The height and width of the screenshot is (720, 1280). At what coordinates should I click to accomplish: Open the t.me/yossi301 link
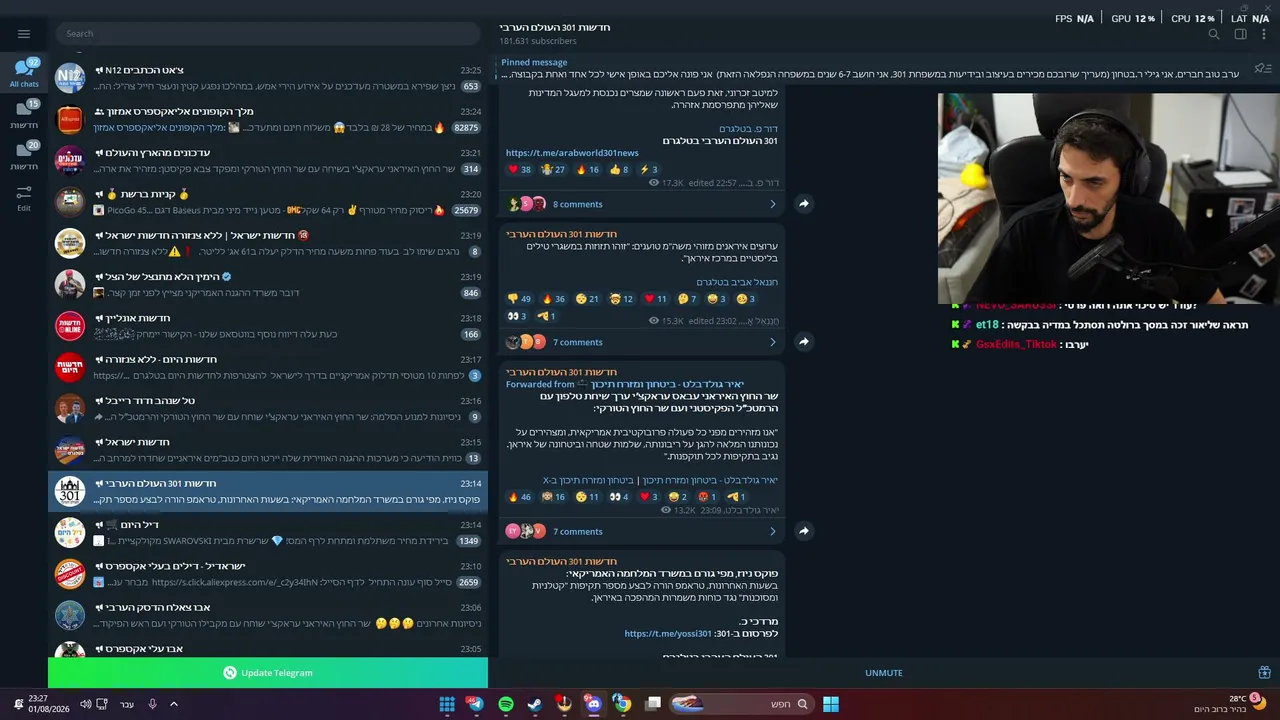[x=668, y=634]
